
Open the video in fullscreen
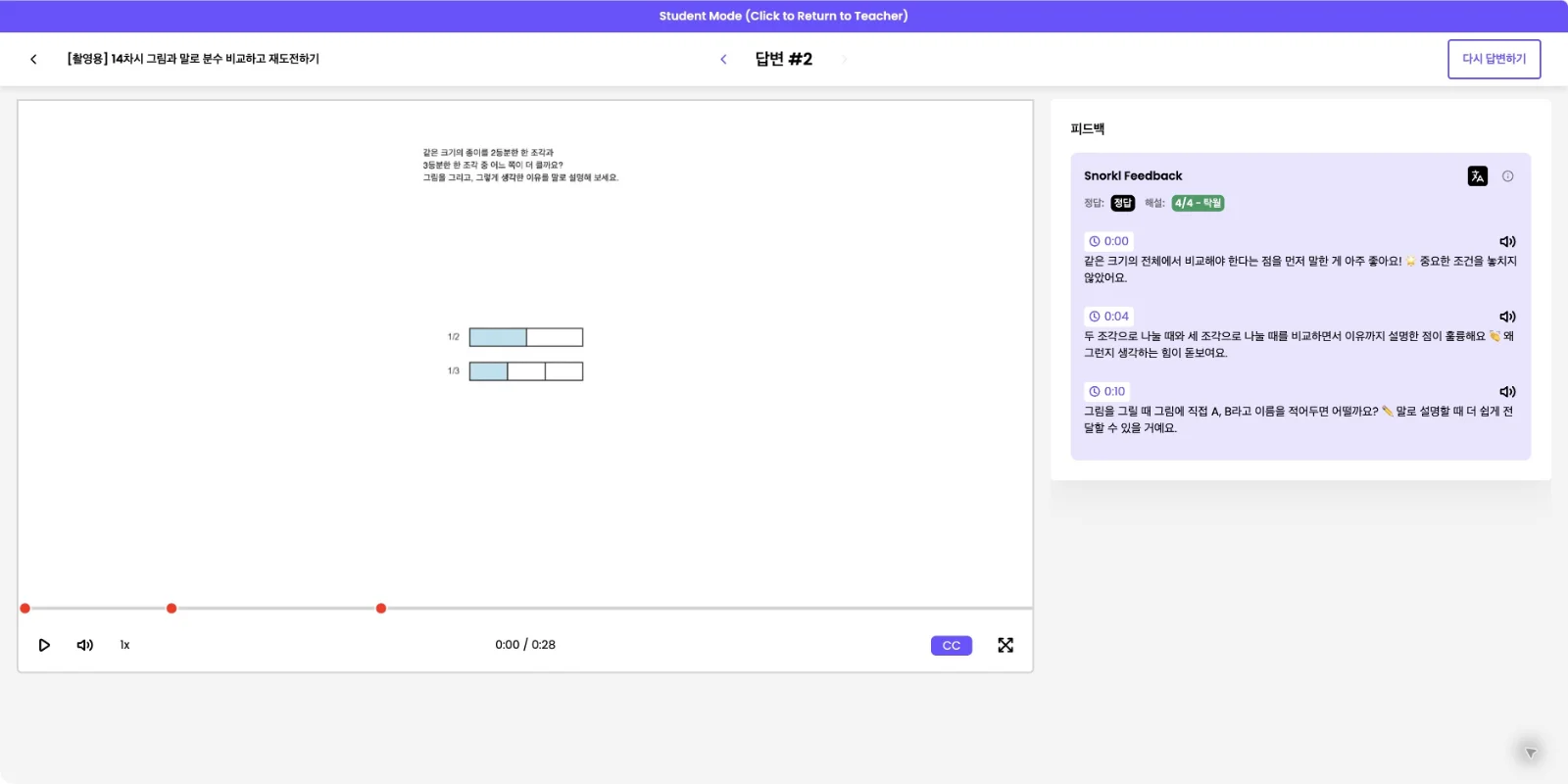1005,645
